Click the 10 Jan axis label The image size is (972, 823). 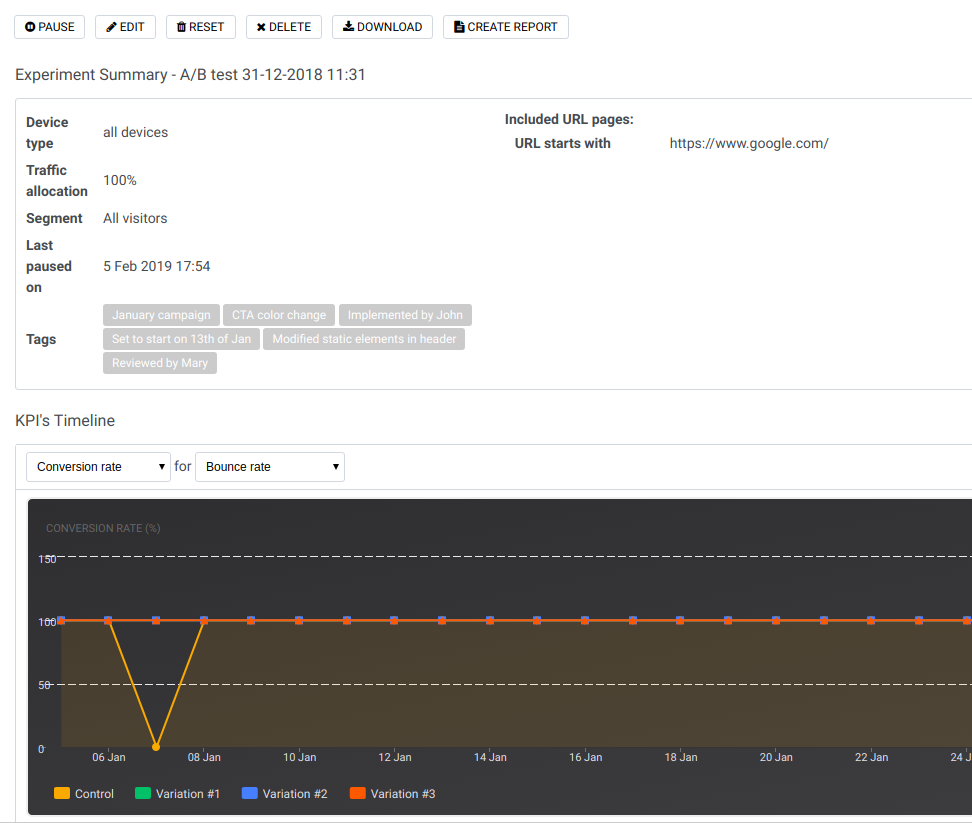click(x=299, y=757)
